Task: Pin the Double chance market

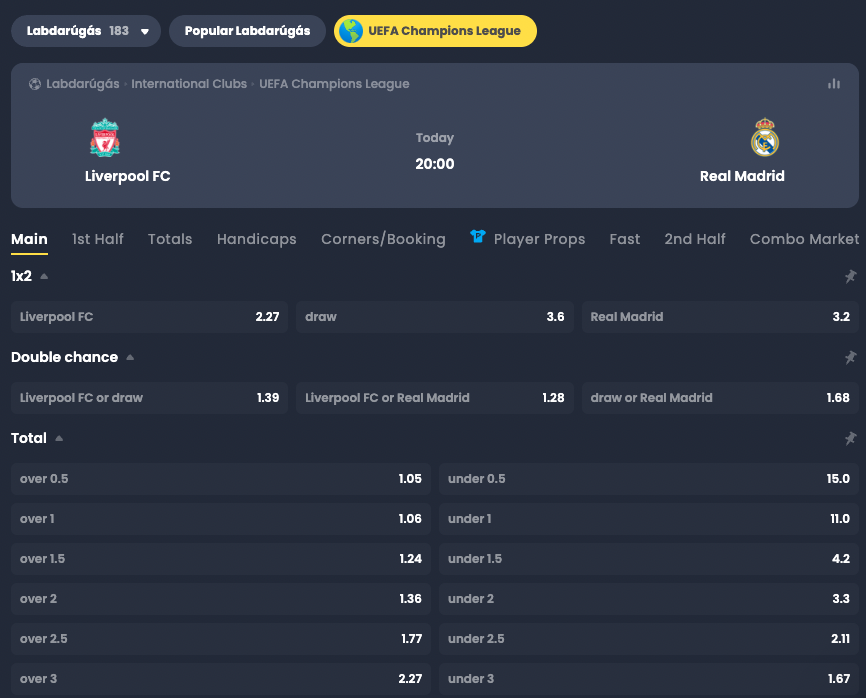Action: pos(851,358)
